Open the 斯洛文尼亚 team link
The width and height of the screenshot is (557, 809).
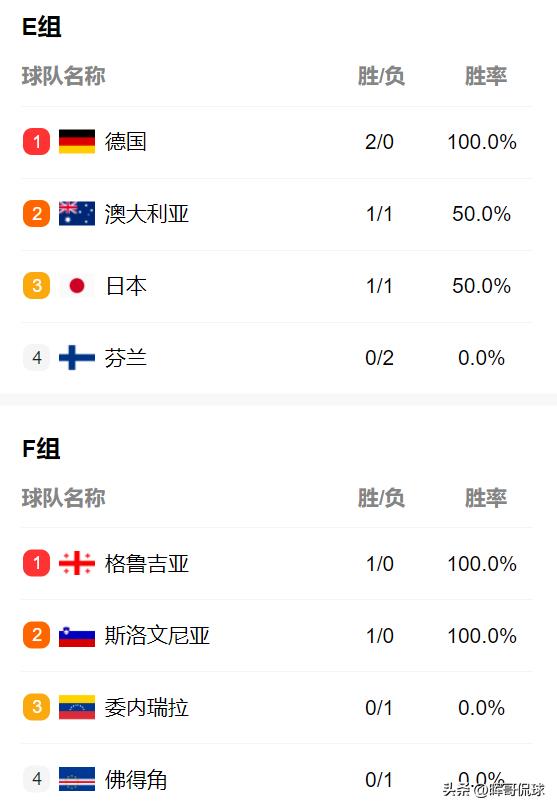coord(157,635)
